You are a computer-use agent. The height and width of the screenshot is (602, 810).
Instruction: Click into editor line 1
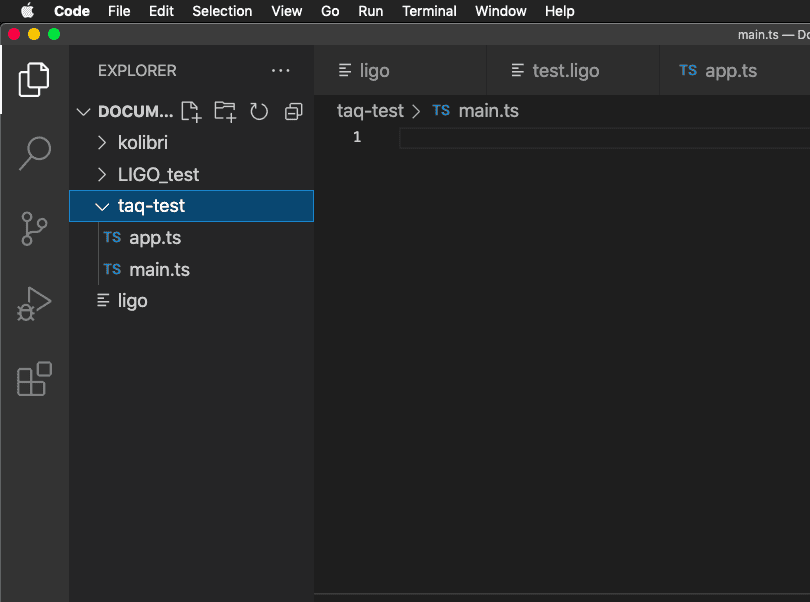coord(600,137)
